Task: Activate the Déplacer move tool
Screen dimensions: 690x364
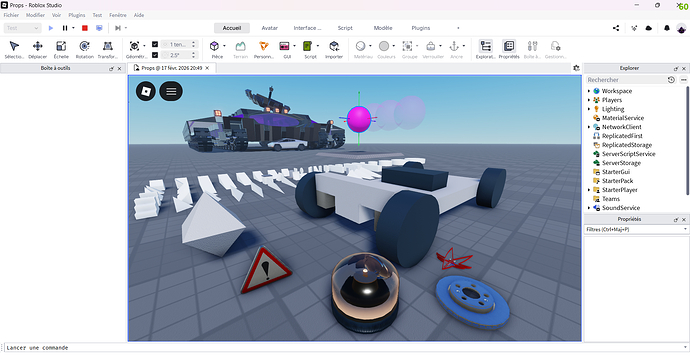Action: pos(37,49)
